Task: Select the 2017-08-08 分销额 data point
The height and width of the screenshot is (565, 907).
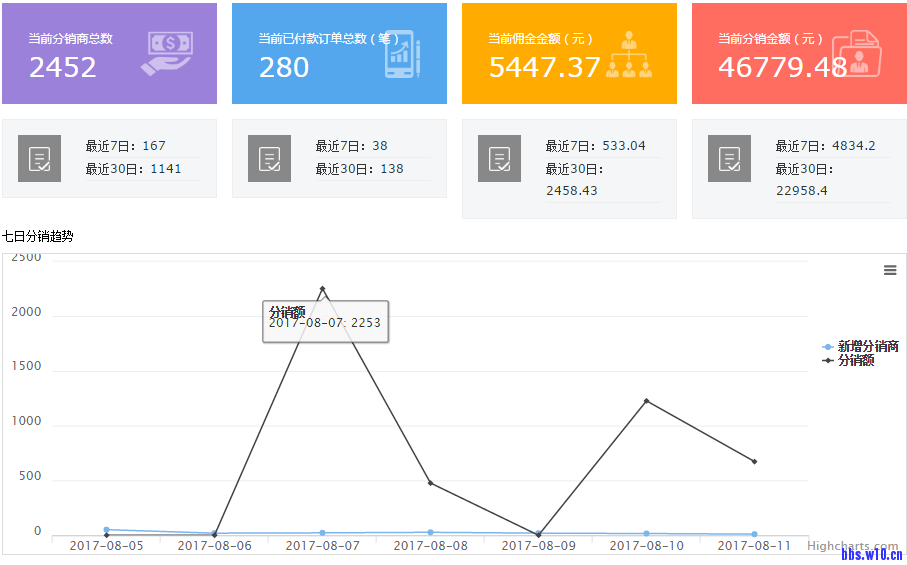Action: click(430, 483)
